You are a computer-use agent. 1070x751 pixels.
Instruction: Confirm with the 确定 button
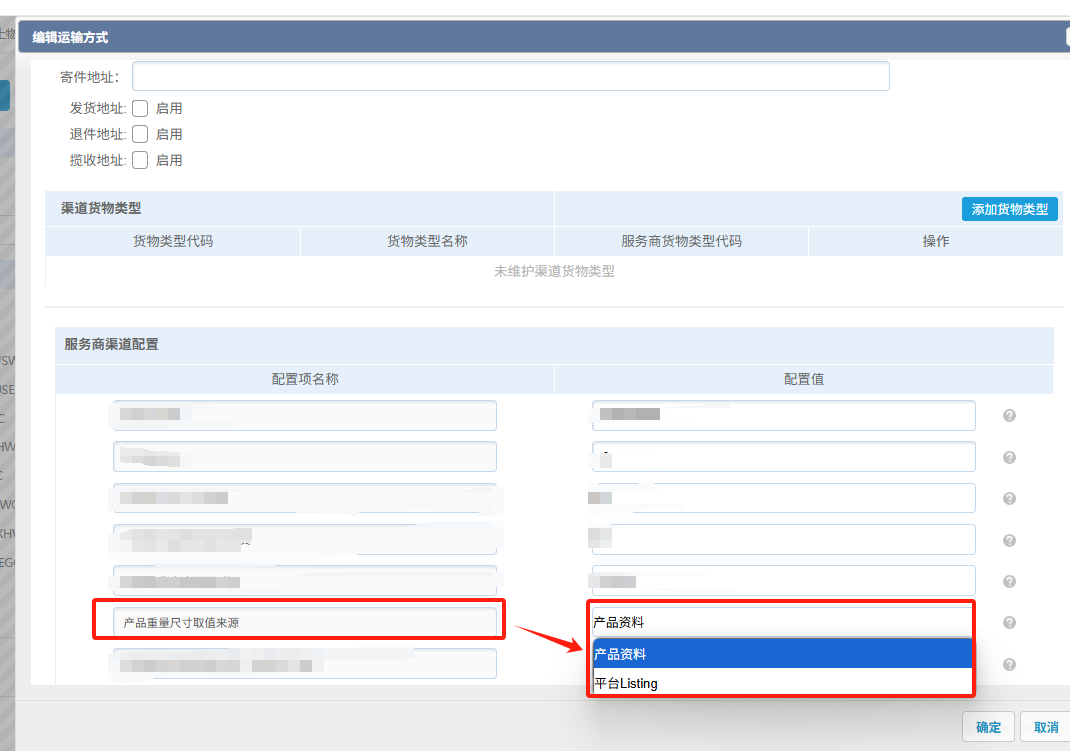pyautogui.click(x=988, y=727)
